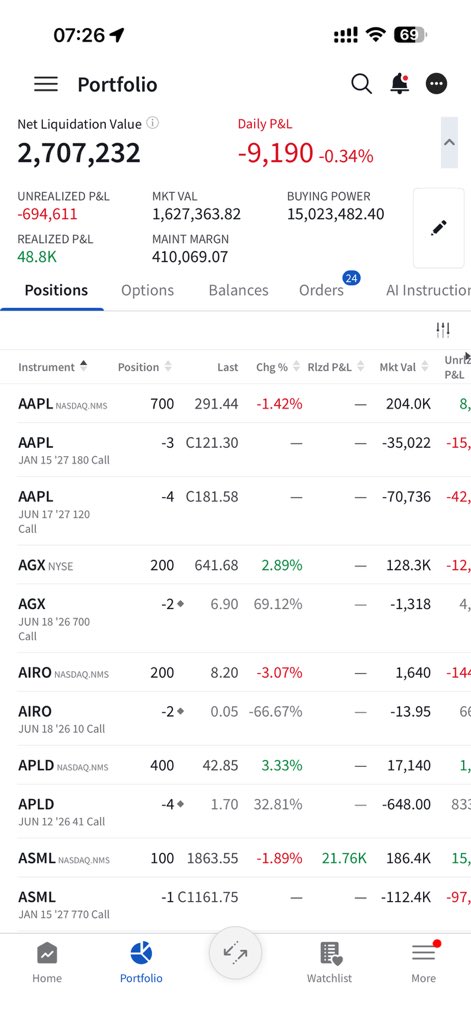Viewport: 471px width, 1024px height.
Task: Sort by Position column header
Action: tap(145, 367)
